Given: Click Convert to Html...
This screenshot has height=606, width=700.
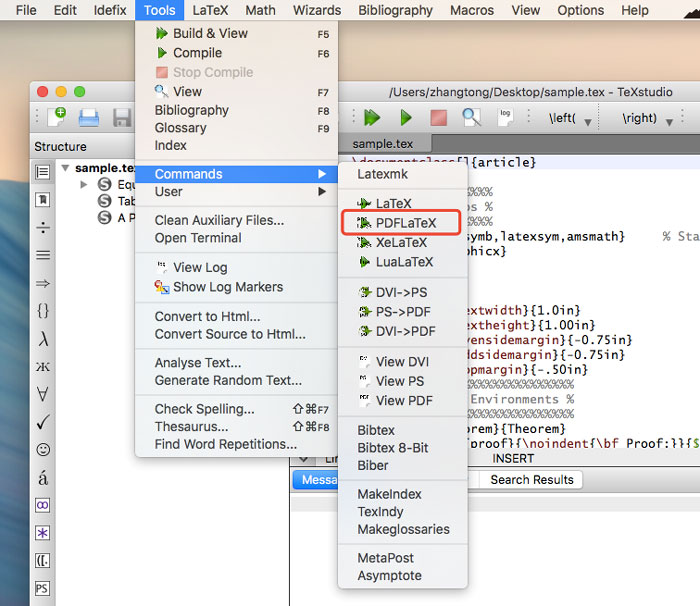Looking at the screenshot, I should [237, 316].
